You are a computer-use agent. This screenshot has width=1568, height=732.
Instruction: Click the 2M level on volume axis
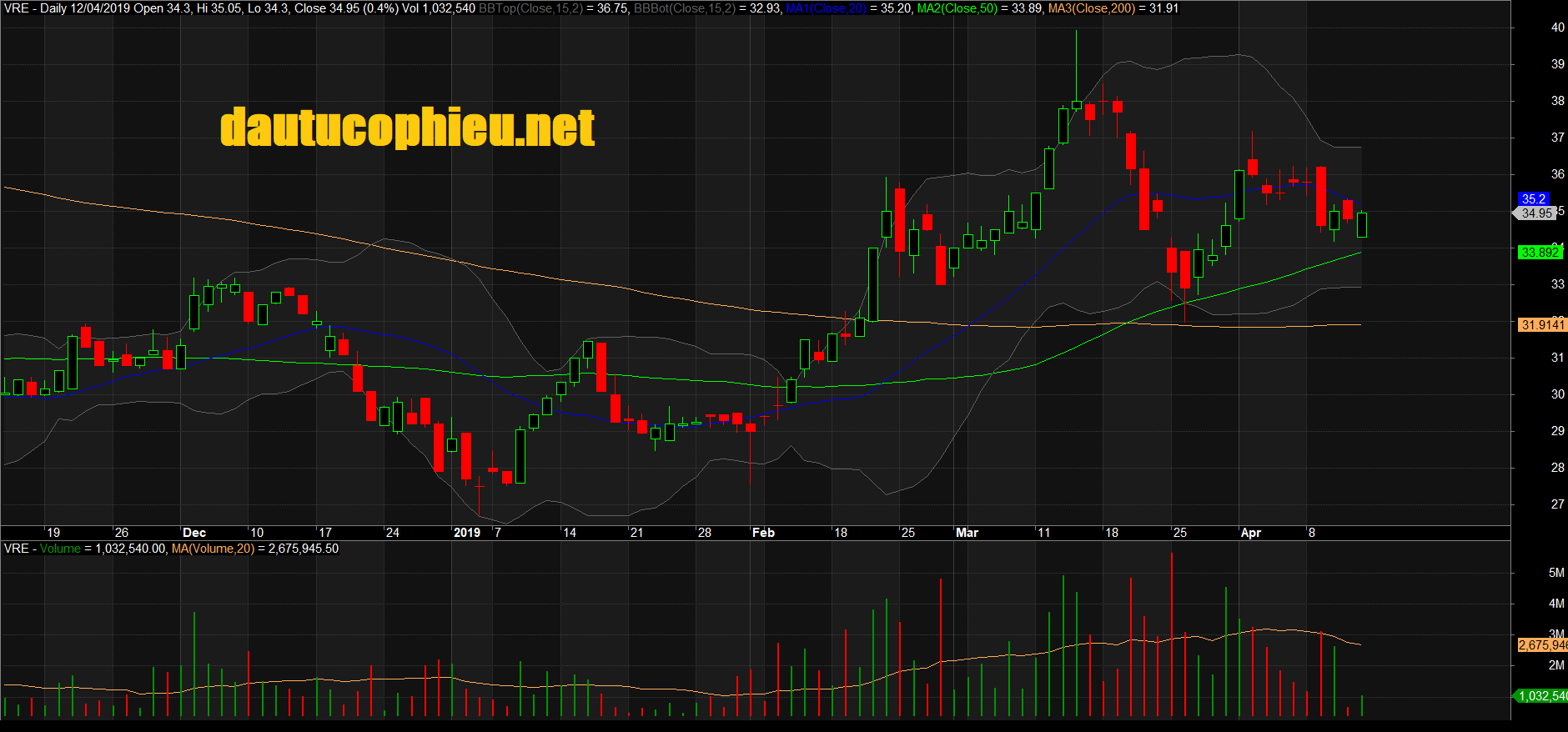pyautogui.click(x=1556, y=665)
